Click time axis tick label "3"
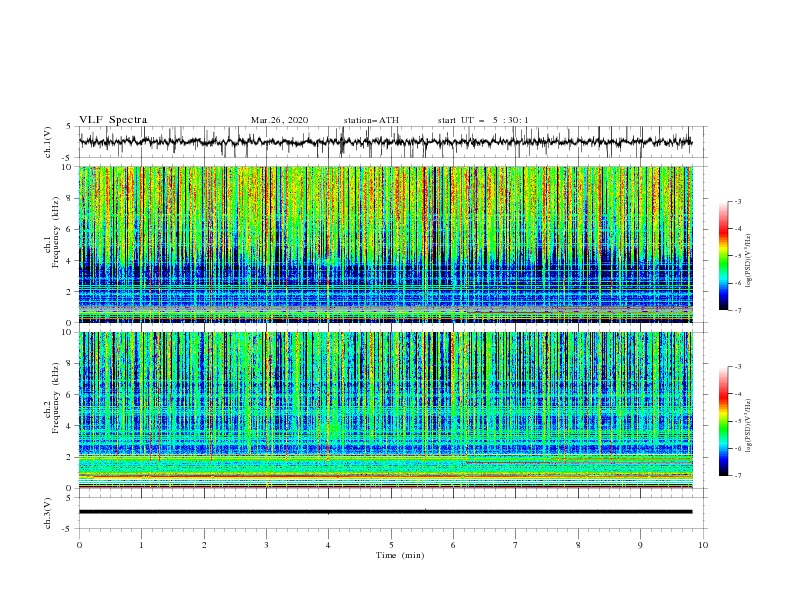Viewport: 792px width, 612px height. 266,545
